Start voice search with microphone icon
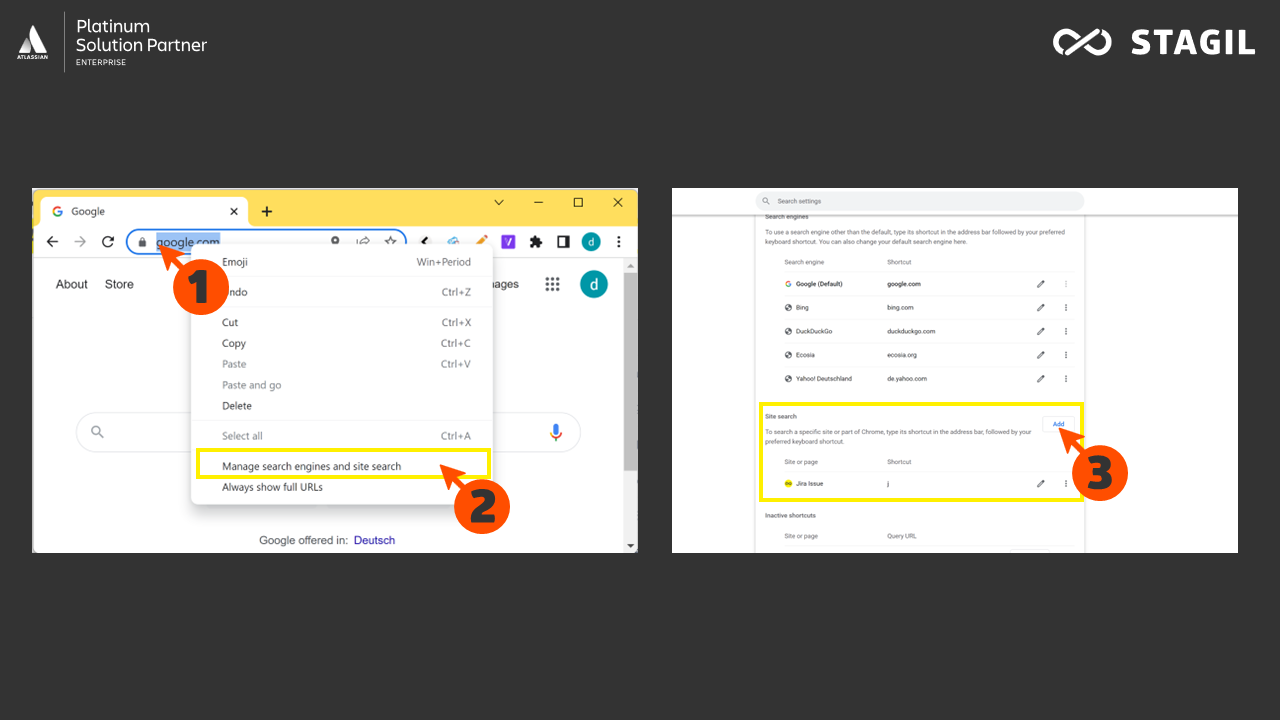The height and width of the screenshot is (720, 1280). [556, 432]
